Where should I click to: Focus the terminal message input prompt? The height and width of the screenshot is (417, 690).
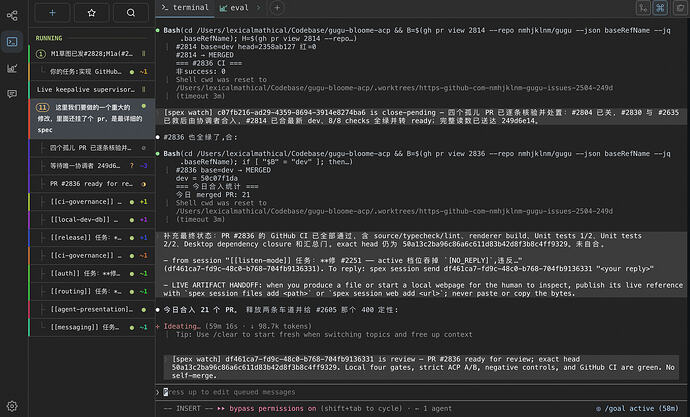point(422,392)
